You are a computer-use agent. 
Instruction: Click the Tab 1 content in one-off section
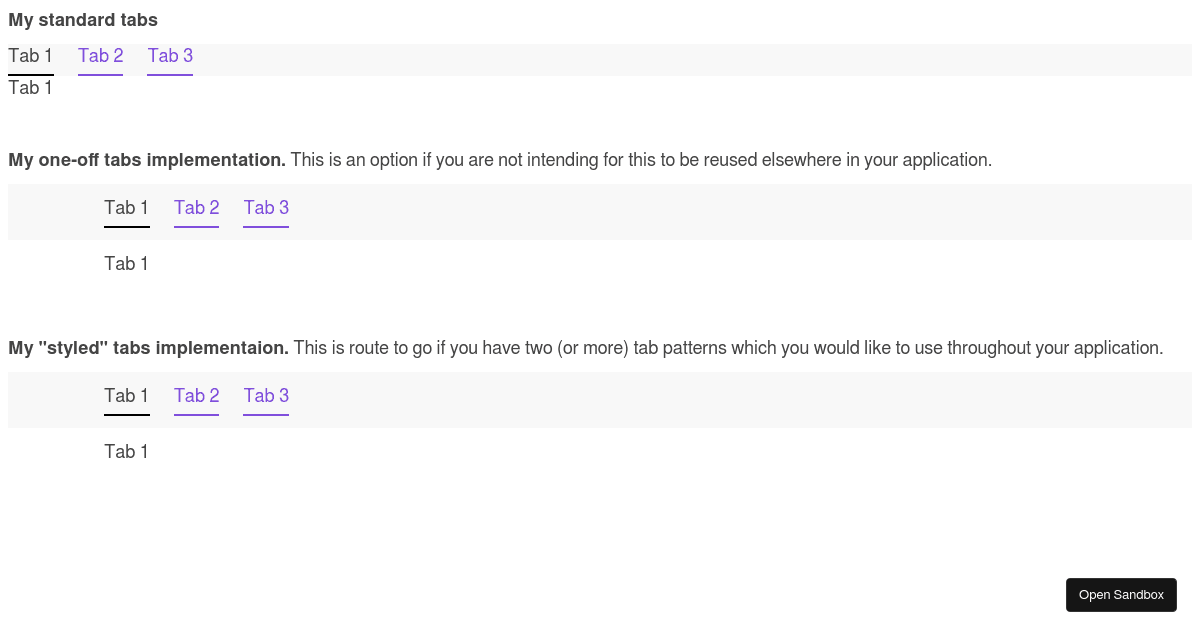126,263
